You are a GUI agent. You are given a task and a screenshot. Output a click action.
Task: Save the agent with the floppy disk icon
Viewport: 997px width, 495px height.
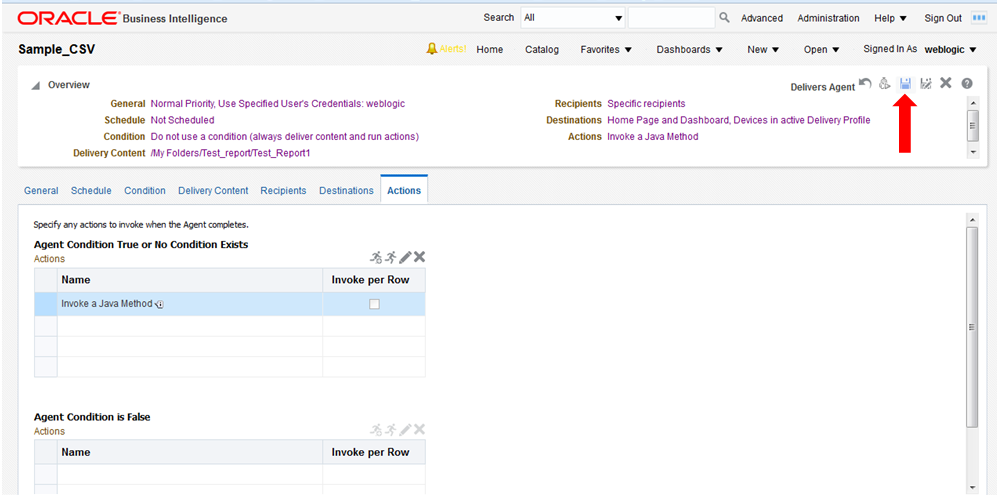905,83
